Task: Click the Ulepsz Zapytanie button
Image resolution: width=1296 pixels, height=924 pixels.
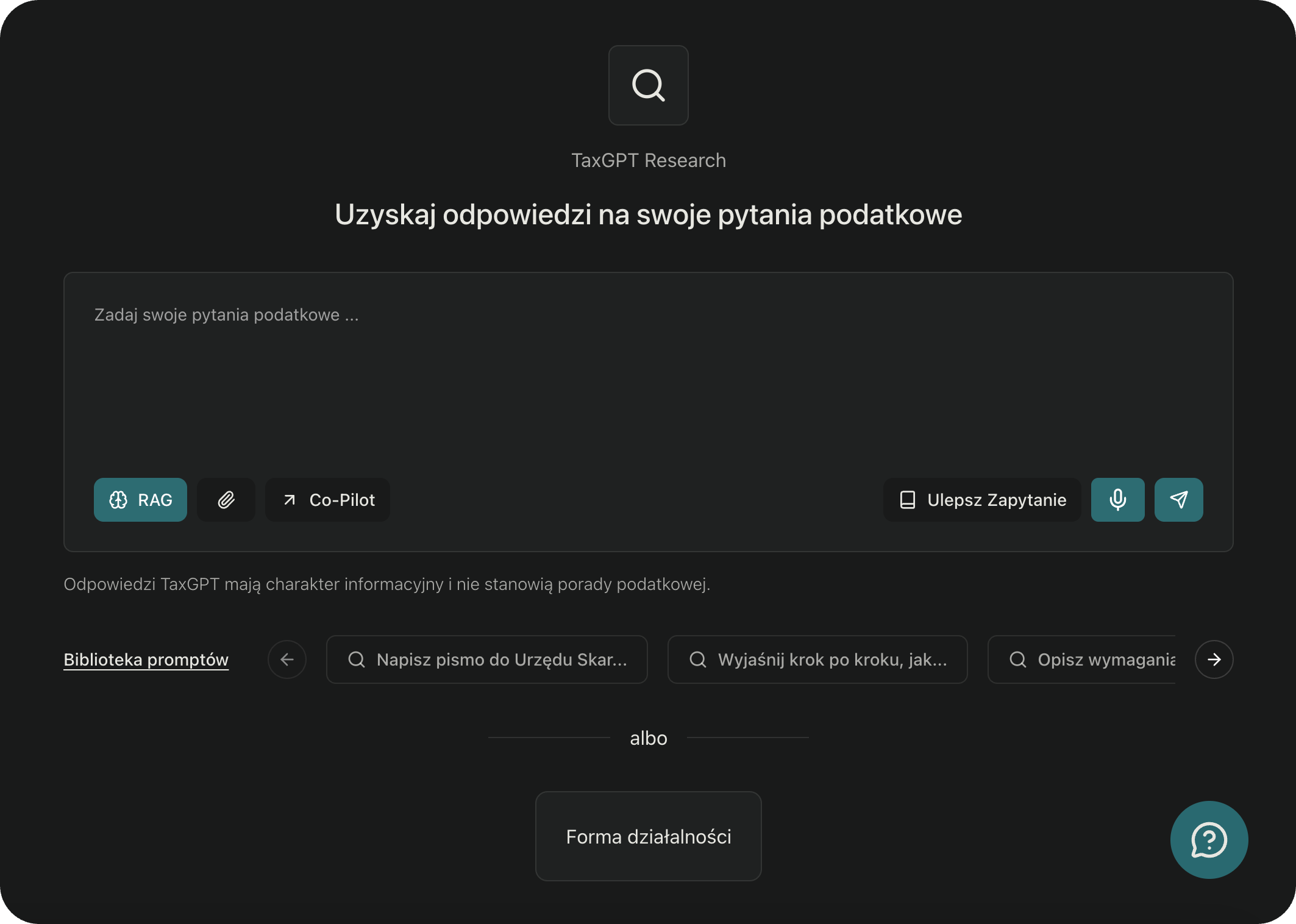Action: pos(981,500)
